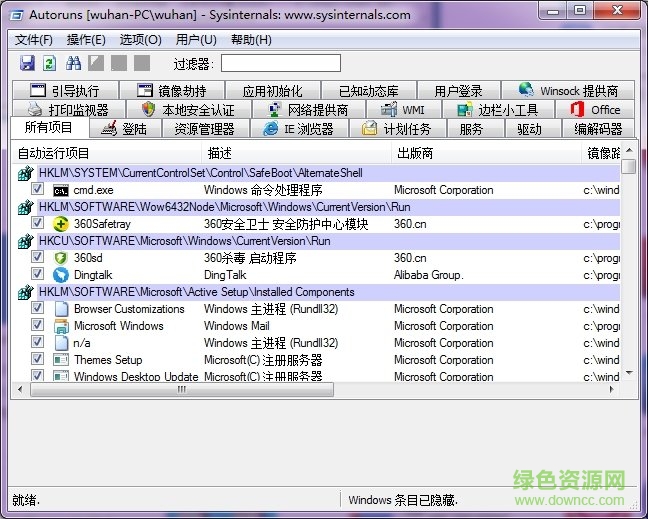Click the Dingtalk blue icon
Viewport: 648px width, 519px height.
pos(61,275)
